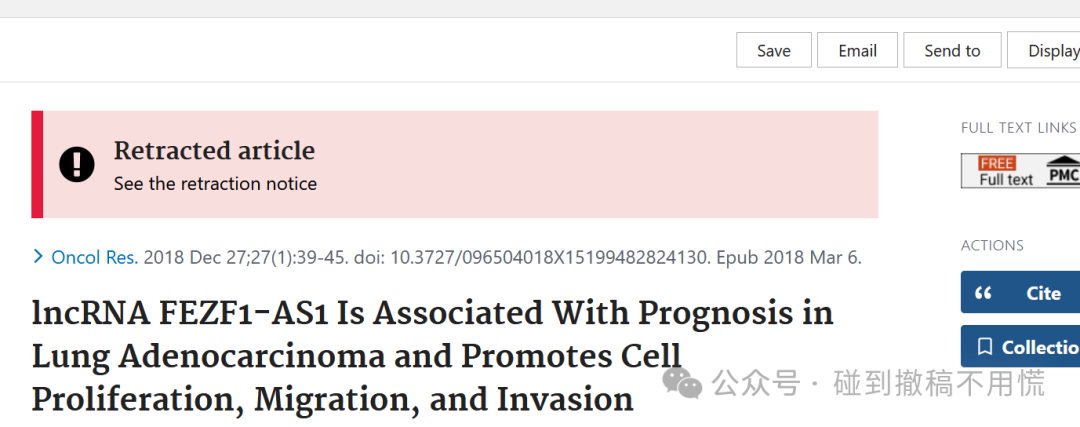This screenshot has height=427, width=1080.
Task: Open the Oncol Res. journal link
Action: pyautogui.click(x=95, y=258)
